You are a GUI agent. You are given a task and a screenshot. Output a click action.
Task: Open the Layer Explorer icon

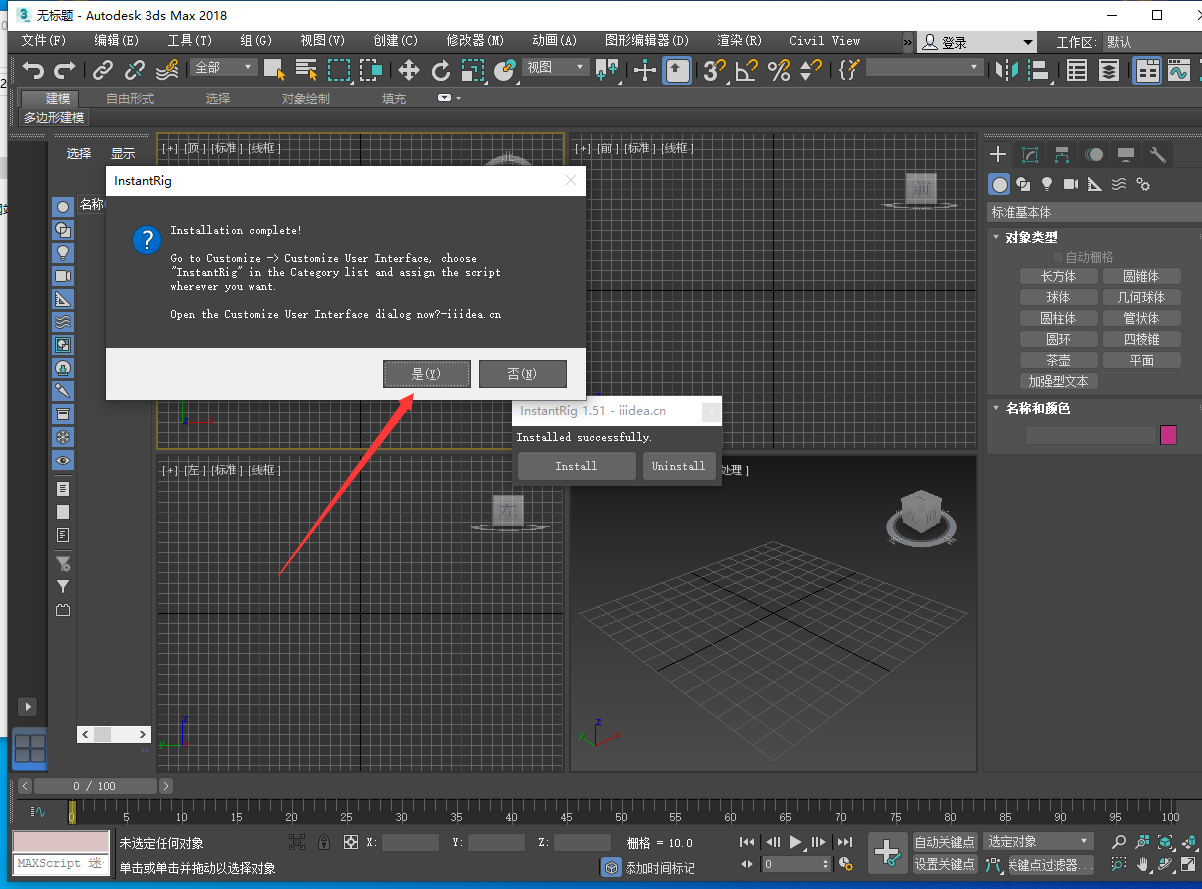tap(1109, 70)
